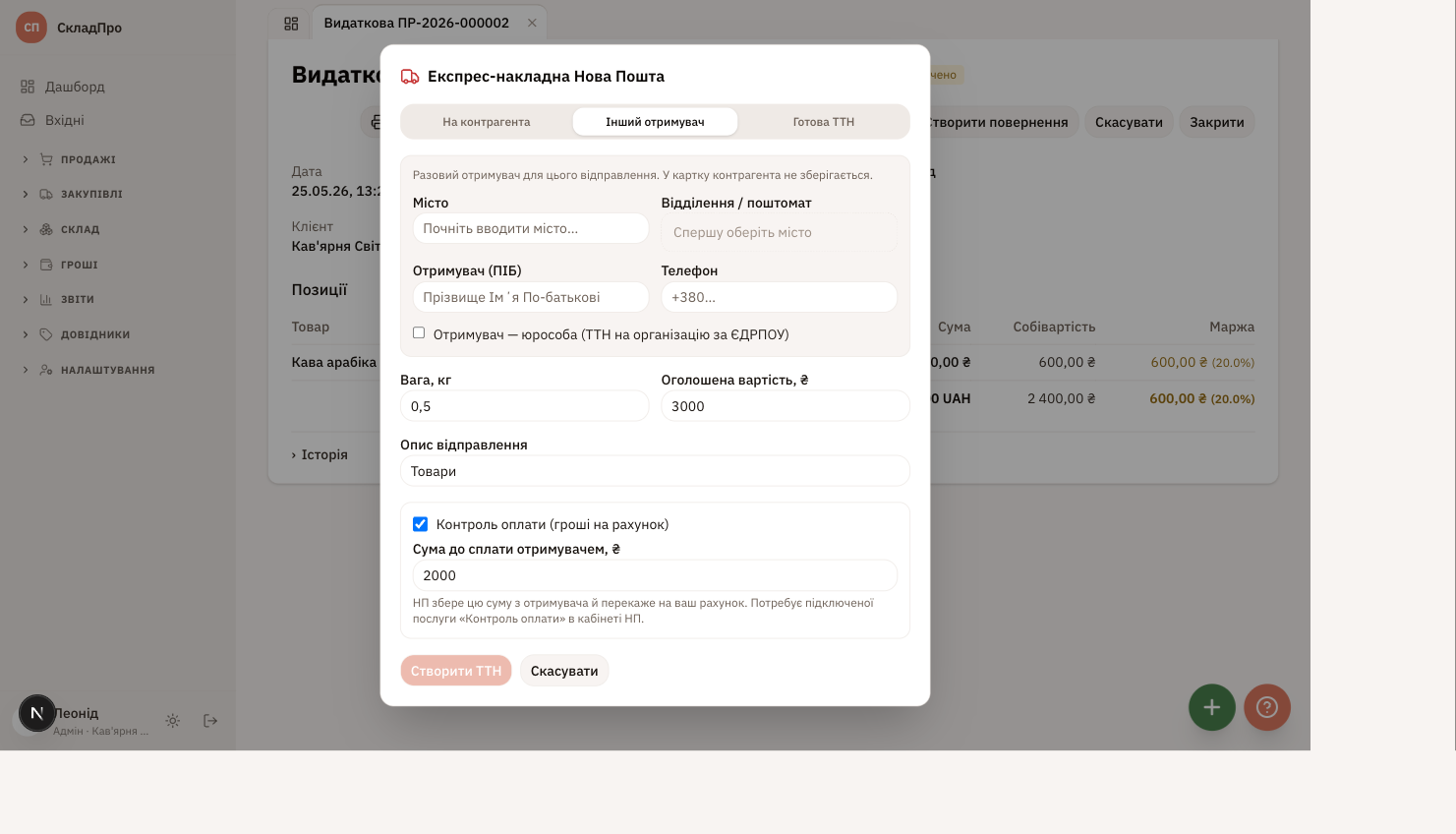The height and width of the screenshot is (834, 1456).
Task: Toggle the sun theme icon
Action: [173, 721]
